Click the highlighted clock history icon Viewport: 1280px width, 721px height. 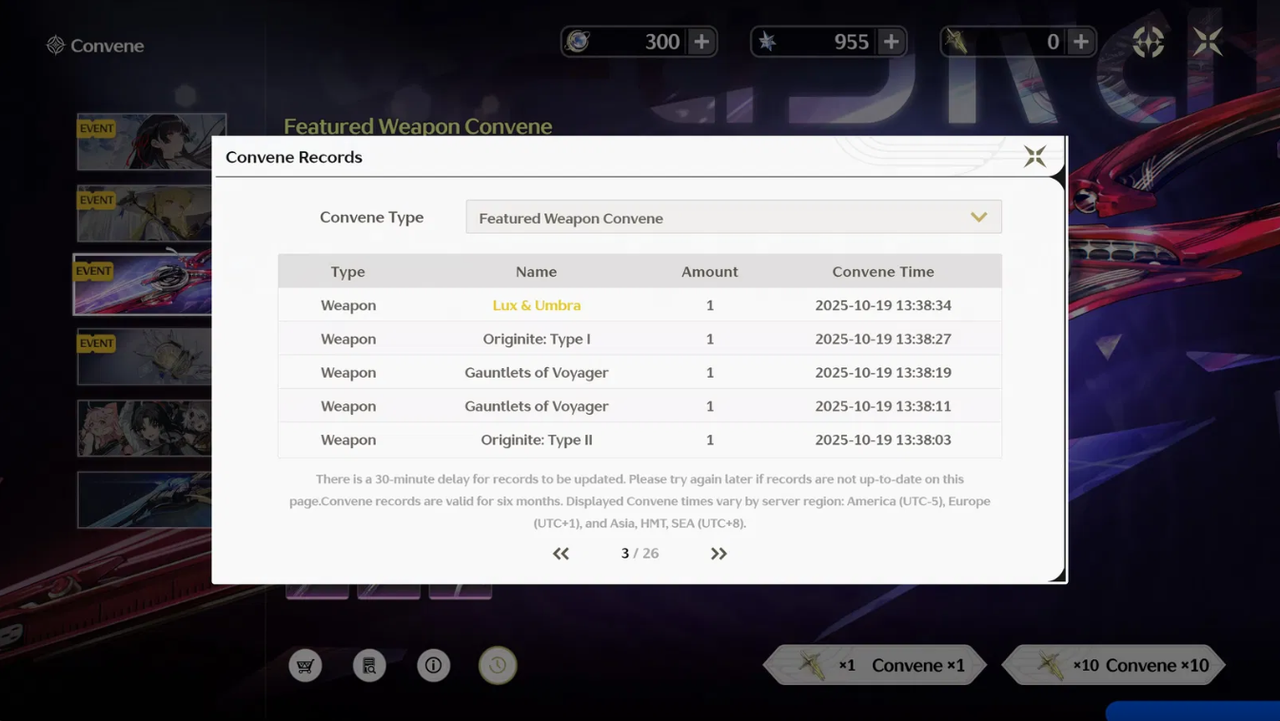pos(497,666)
